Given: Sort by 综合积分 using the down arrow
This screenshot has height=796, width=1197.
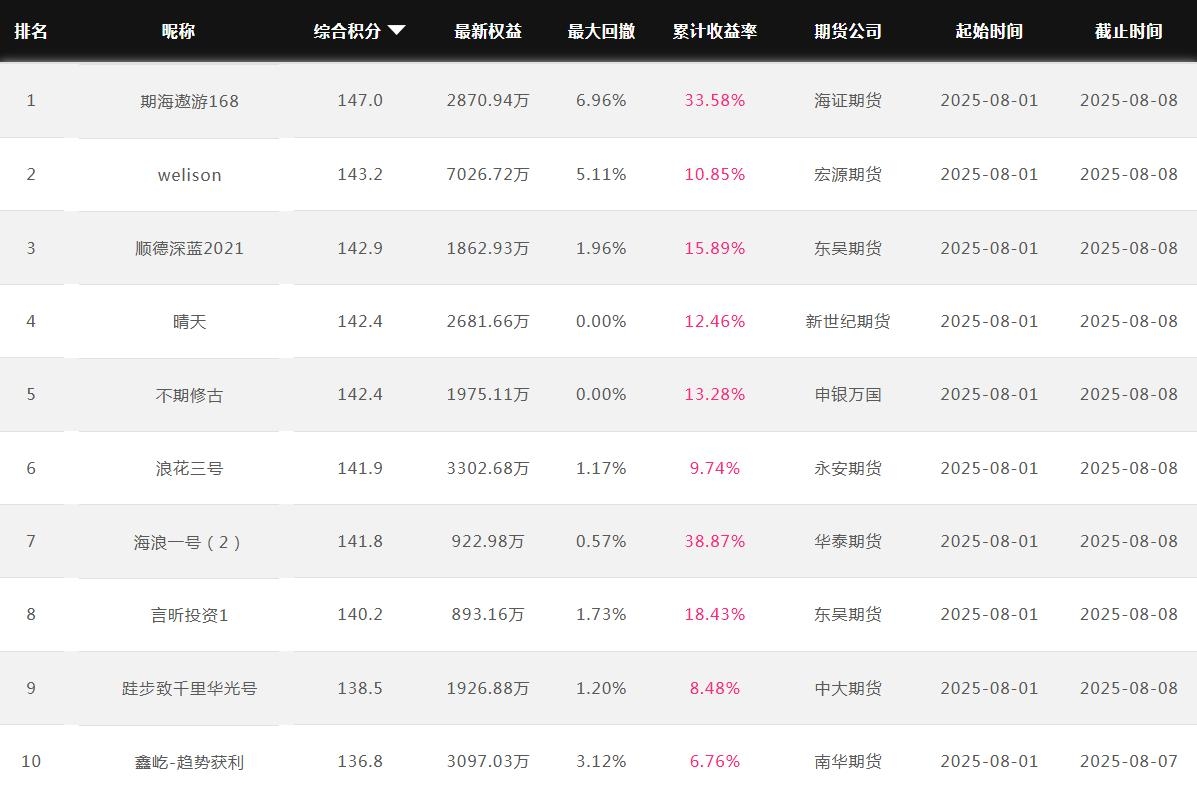Looking at the screenshot, I should (396, 31).
